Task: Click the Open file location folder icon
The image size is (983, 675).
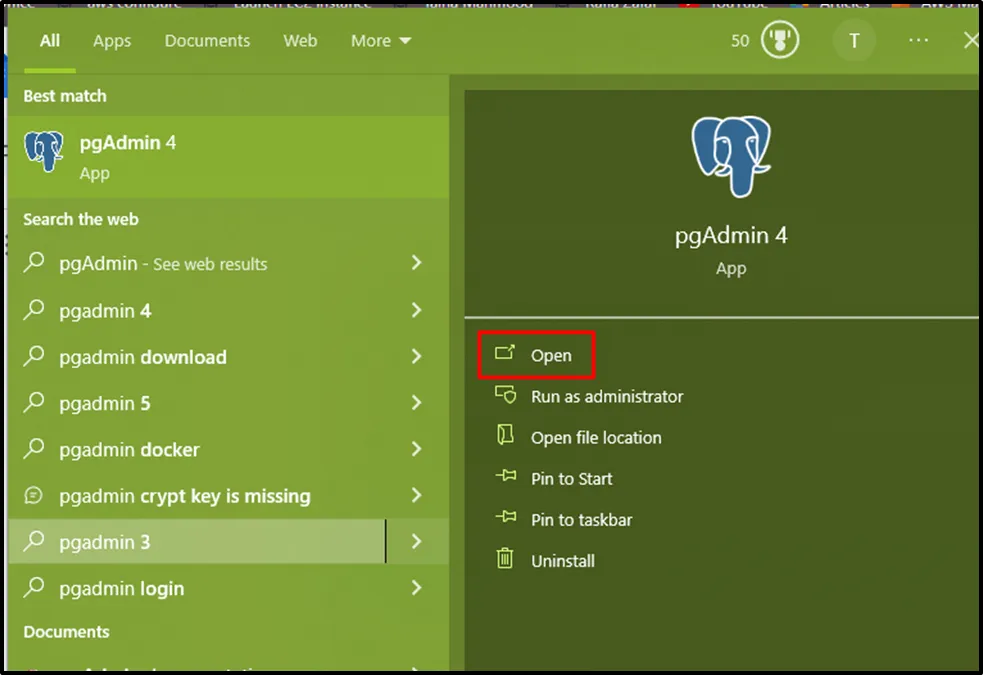Action: (x=505, y=436)
